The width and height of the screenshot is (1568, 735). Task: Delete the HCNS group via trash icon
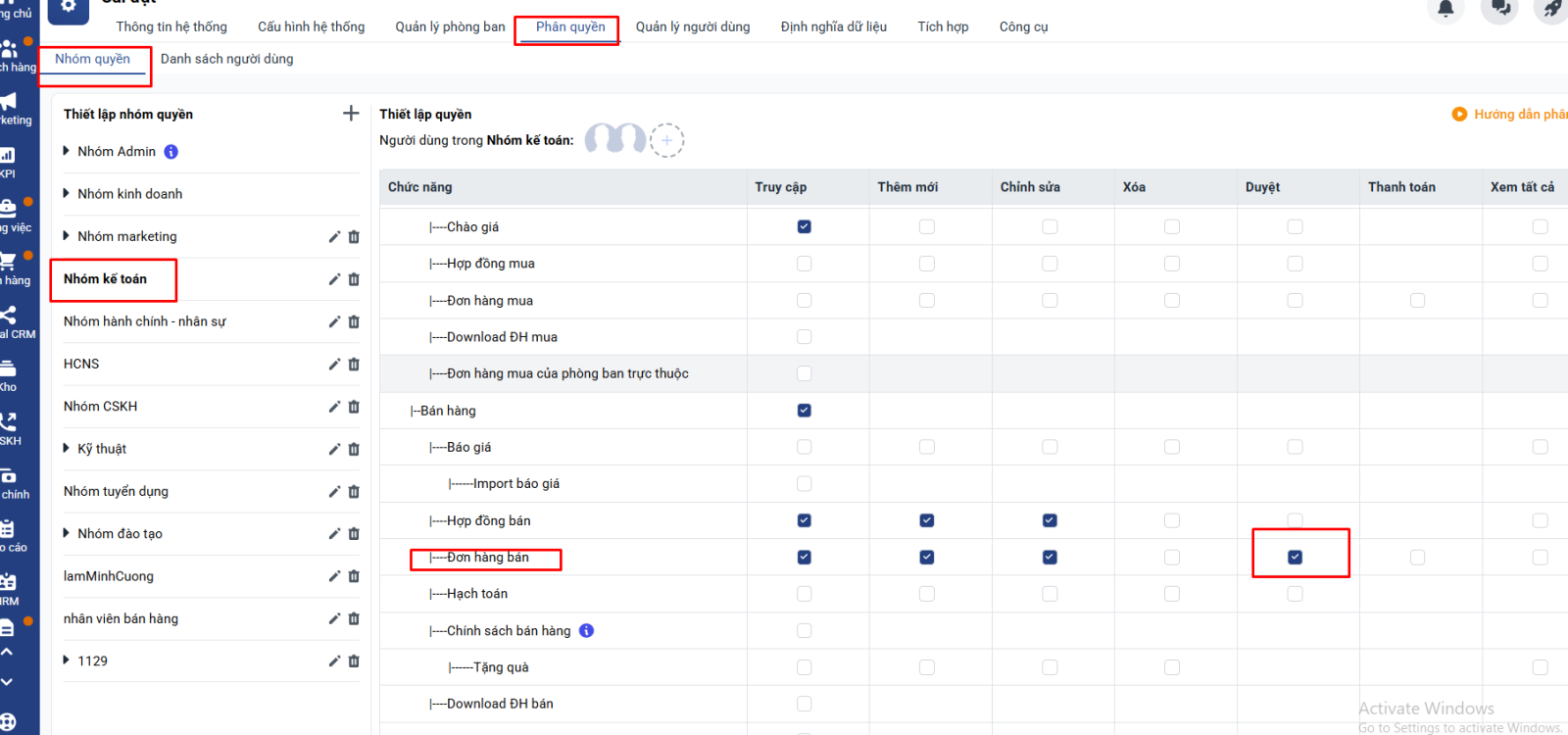(354, 365)
